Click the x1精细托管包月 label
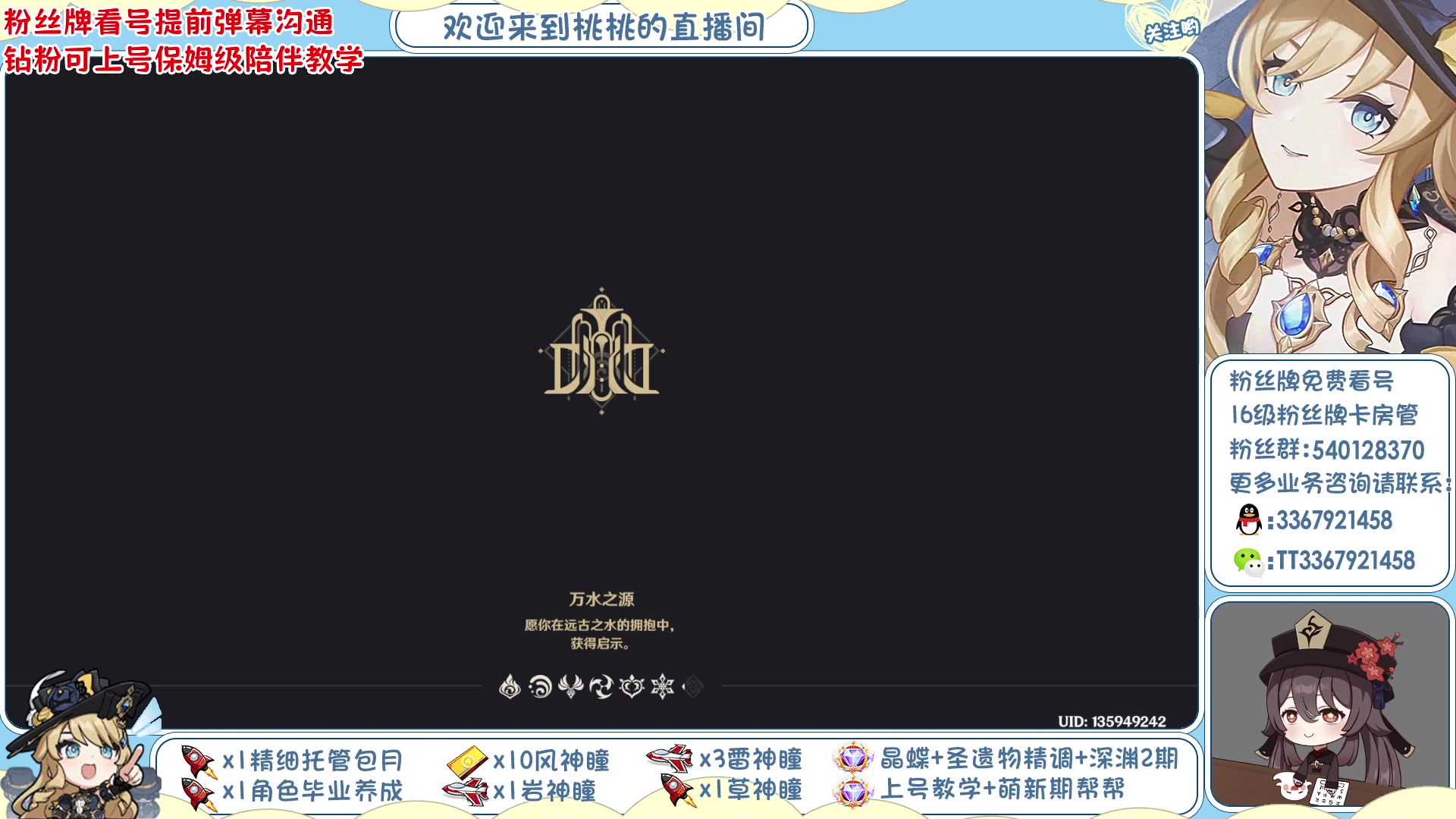 pos(312,761)
